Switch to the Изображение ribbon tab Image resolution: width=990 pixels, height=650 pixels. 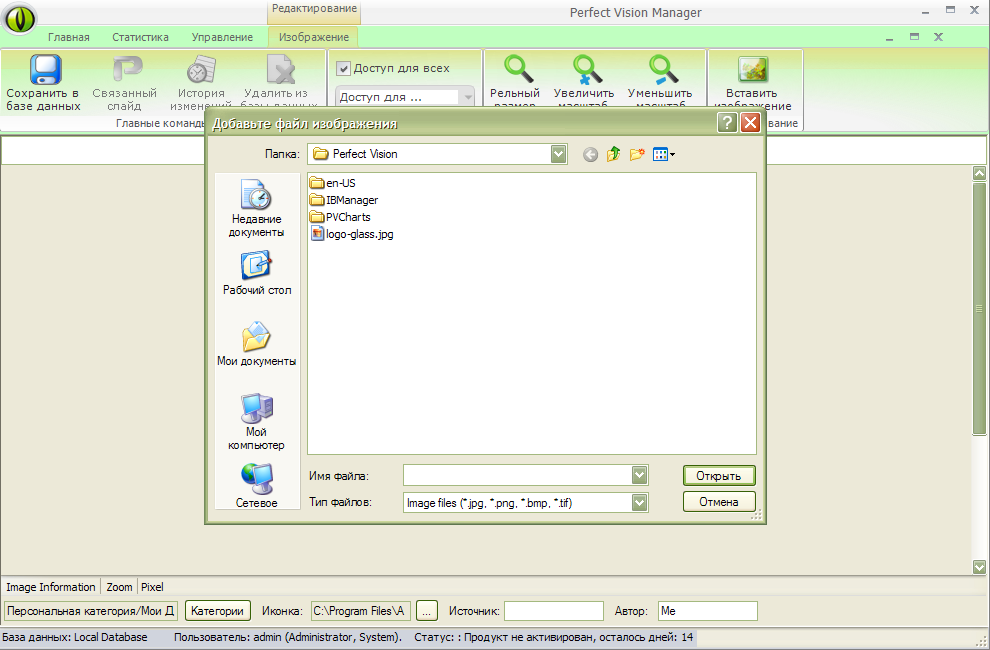314,37
